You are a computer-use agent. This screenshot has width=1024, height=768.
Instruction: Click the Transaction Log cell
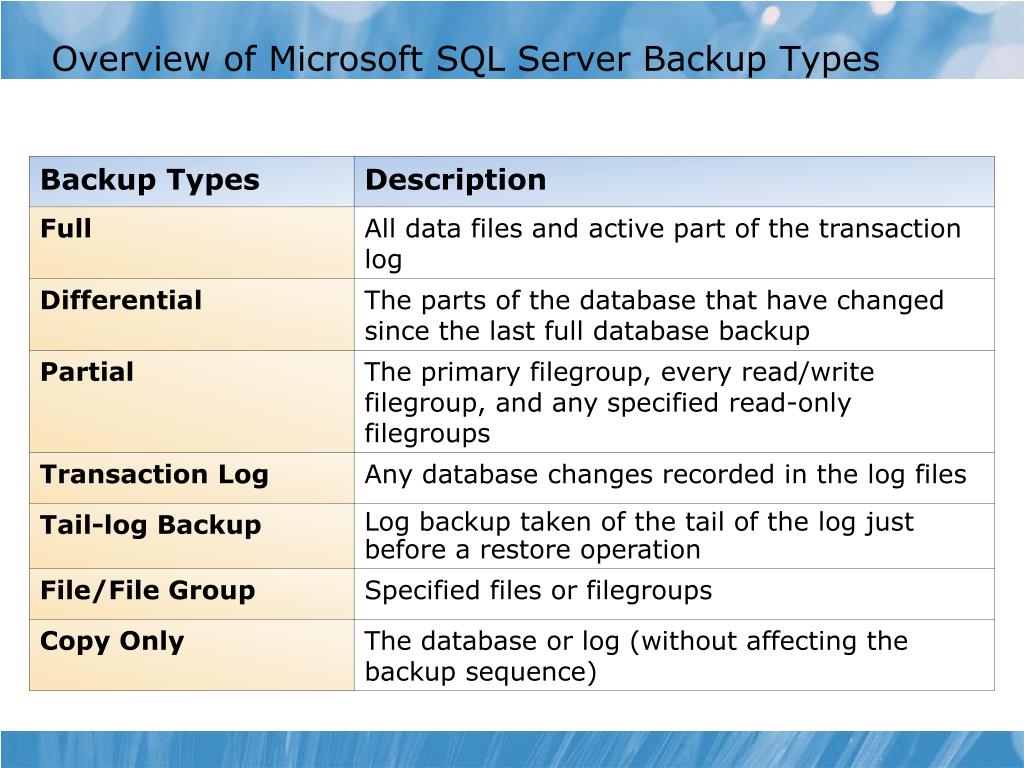[x=192, y=477]
